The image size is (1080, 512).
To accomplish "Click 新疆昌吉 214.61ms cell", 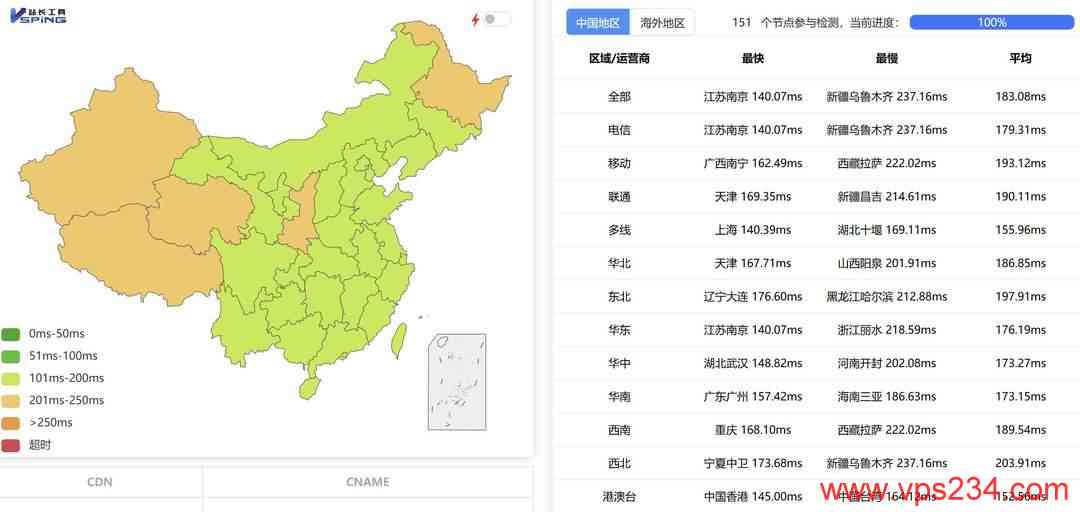I will (x=886, y=197).
